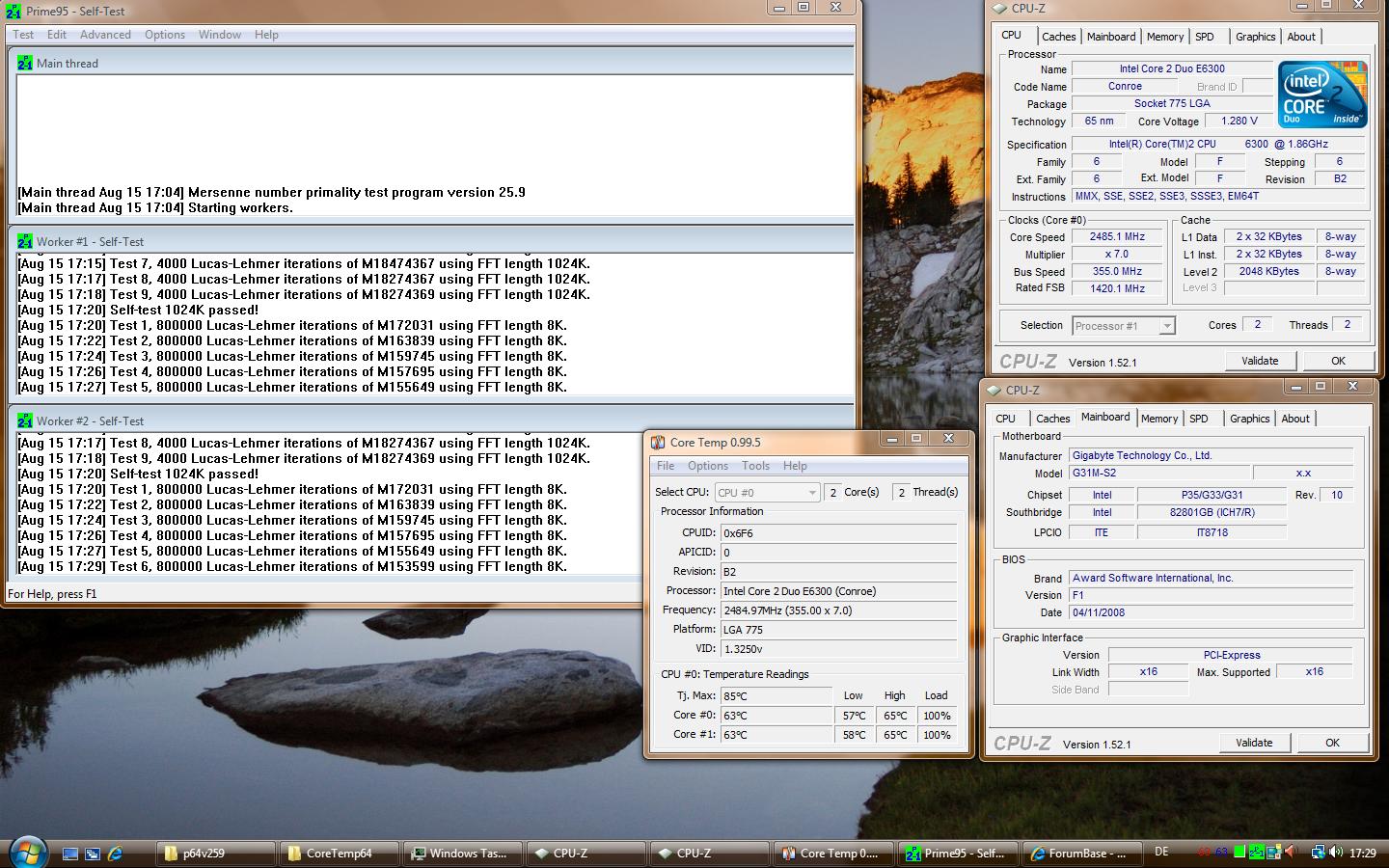Screen dimensions: 1389x868
Task: Open the Edit menu in Prime95
Action: 57,35
